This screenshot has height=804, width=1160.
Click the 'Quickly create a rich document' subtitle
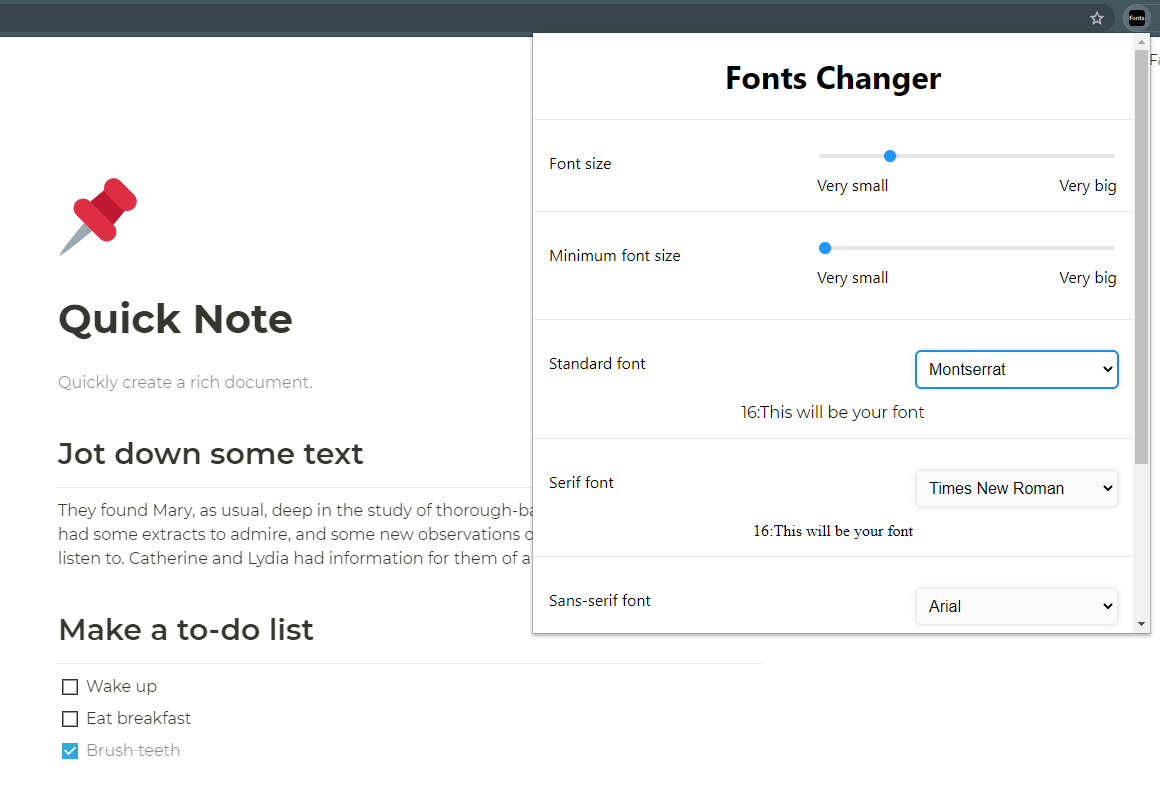click(x=185, y=382)
